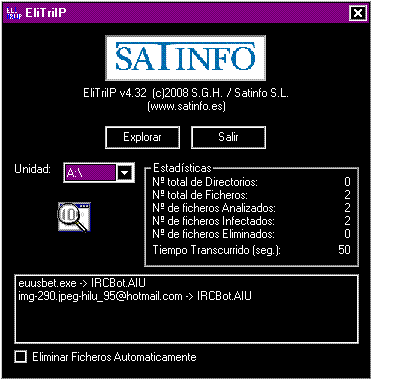The image size is (400, 380).
Task: Click the Unidad label
Action: (x=32, y=169)
